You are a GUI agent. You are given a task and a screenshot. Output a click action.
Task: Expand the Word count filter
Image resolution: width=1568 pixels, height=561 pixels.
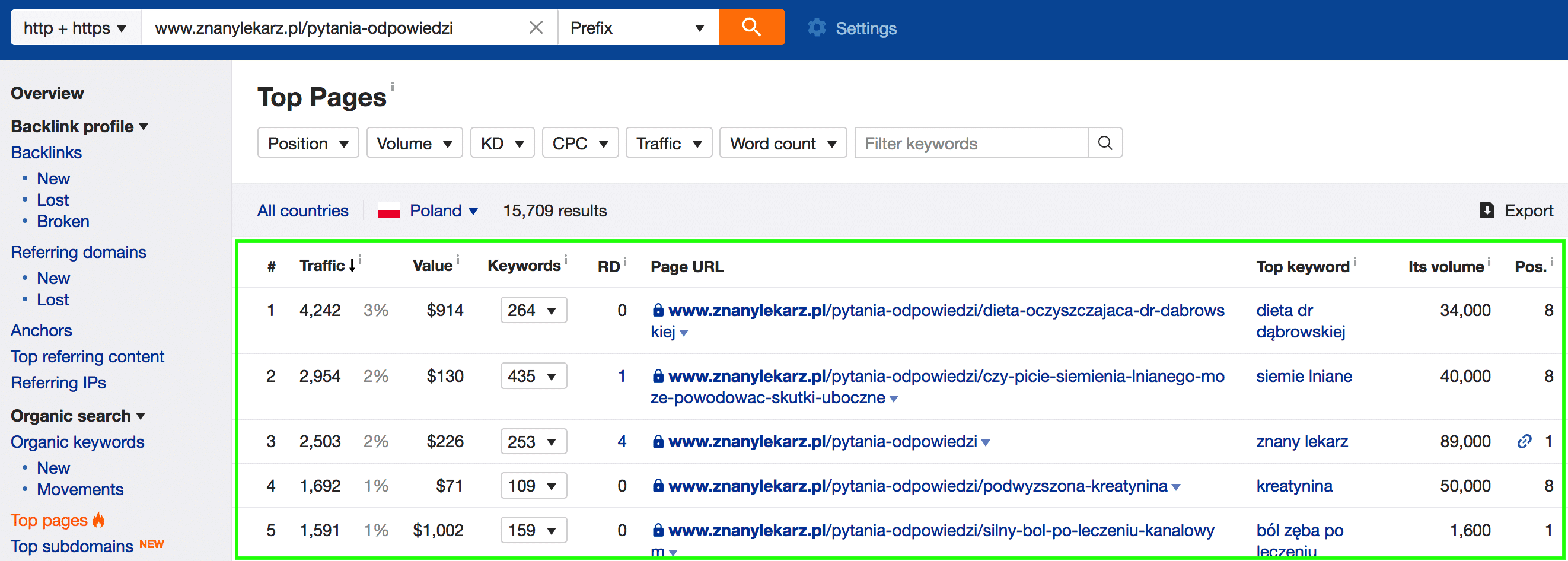[x=783, y=142]
